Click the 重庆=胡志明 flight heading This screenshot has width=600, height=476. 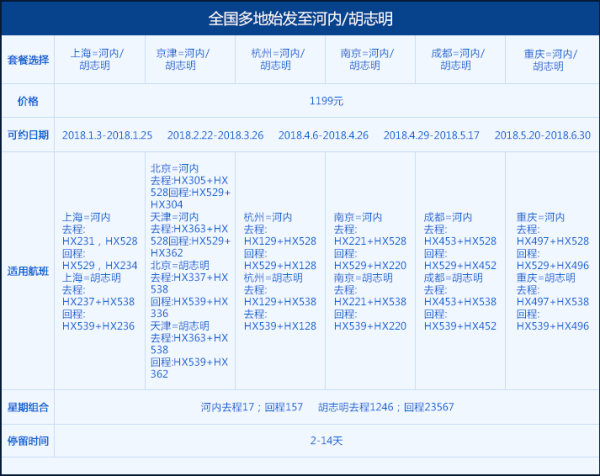coord(546,278)
